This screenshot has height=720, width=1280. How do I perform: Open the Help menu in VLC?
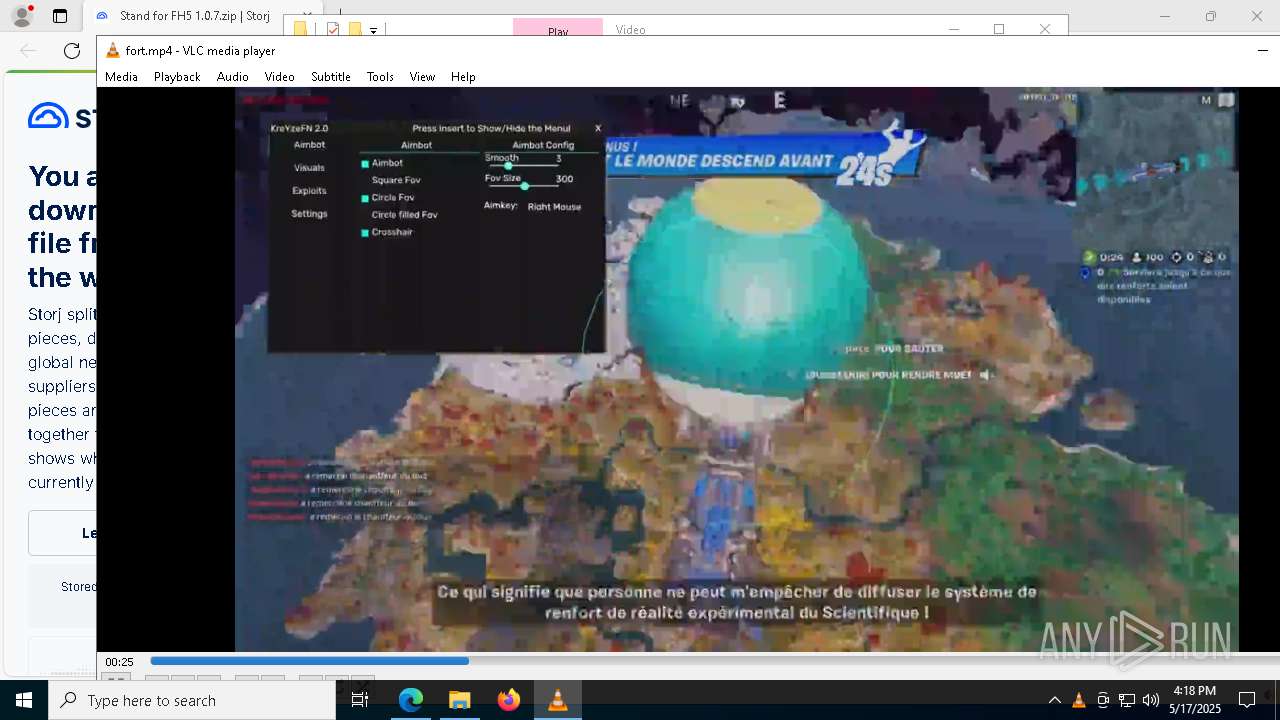[463, 76]
